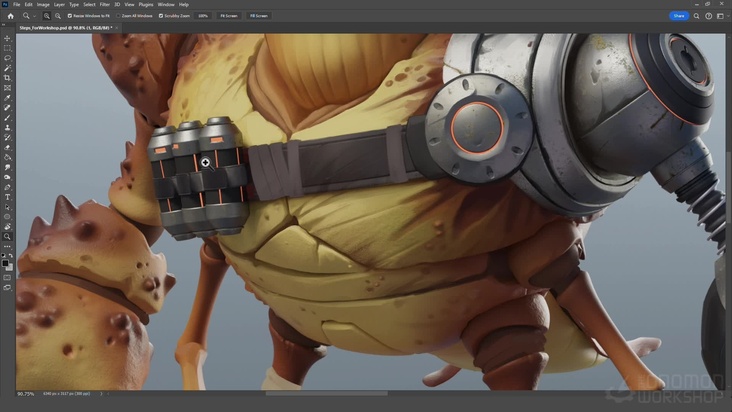The width and height of the screenshot is (732, 412).
Task: Open the Help menu
Action: [x=184, y=4]
